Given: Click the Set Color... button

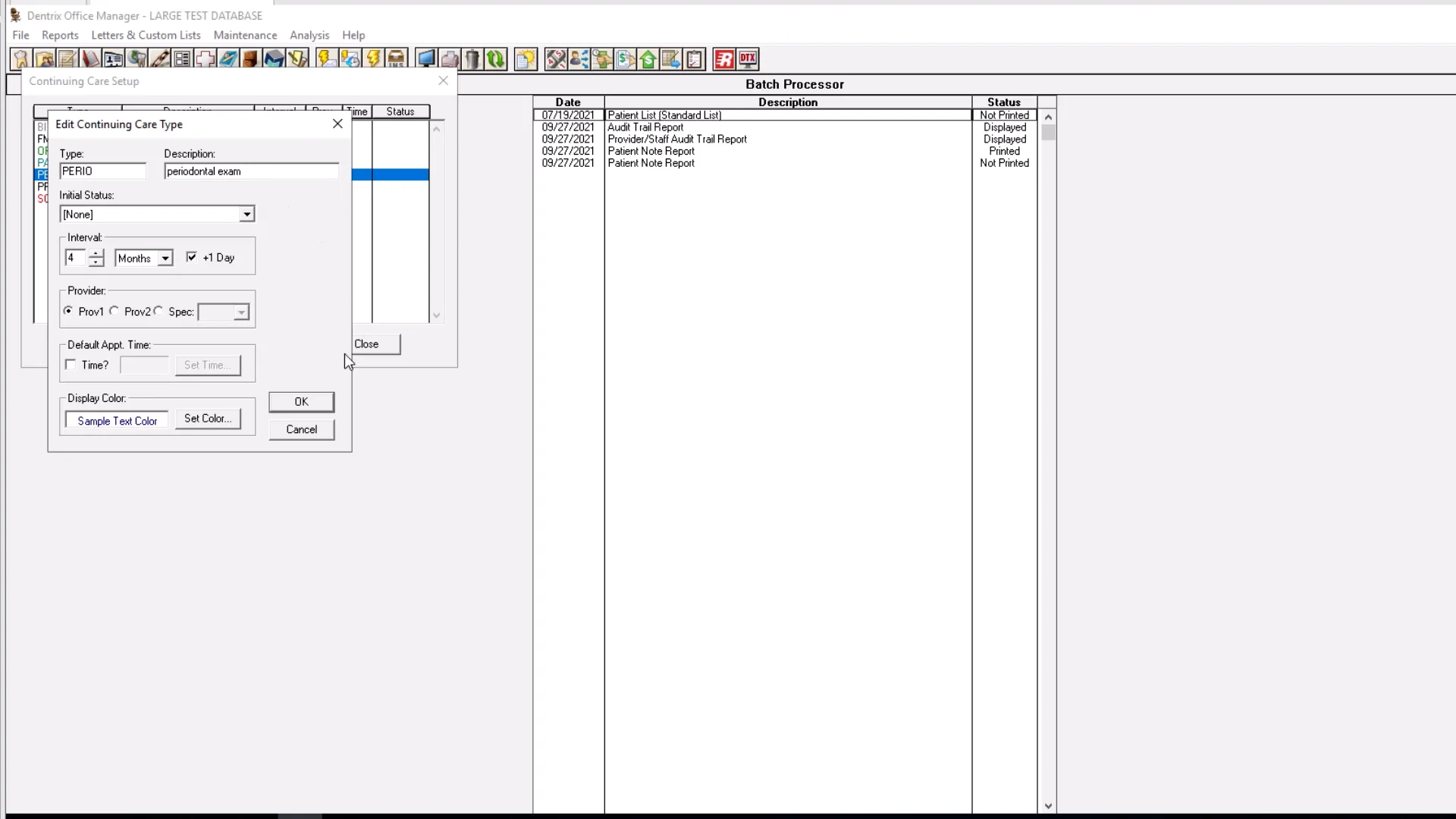Looking at the screenshot, I should (208, 419).
